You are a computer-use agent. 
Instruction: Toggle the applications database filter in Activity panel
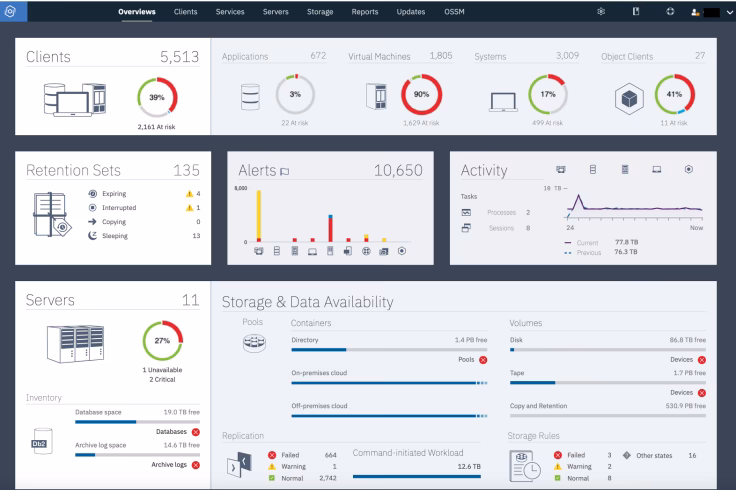pyautogui.click(x=592, y=171)
